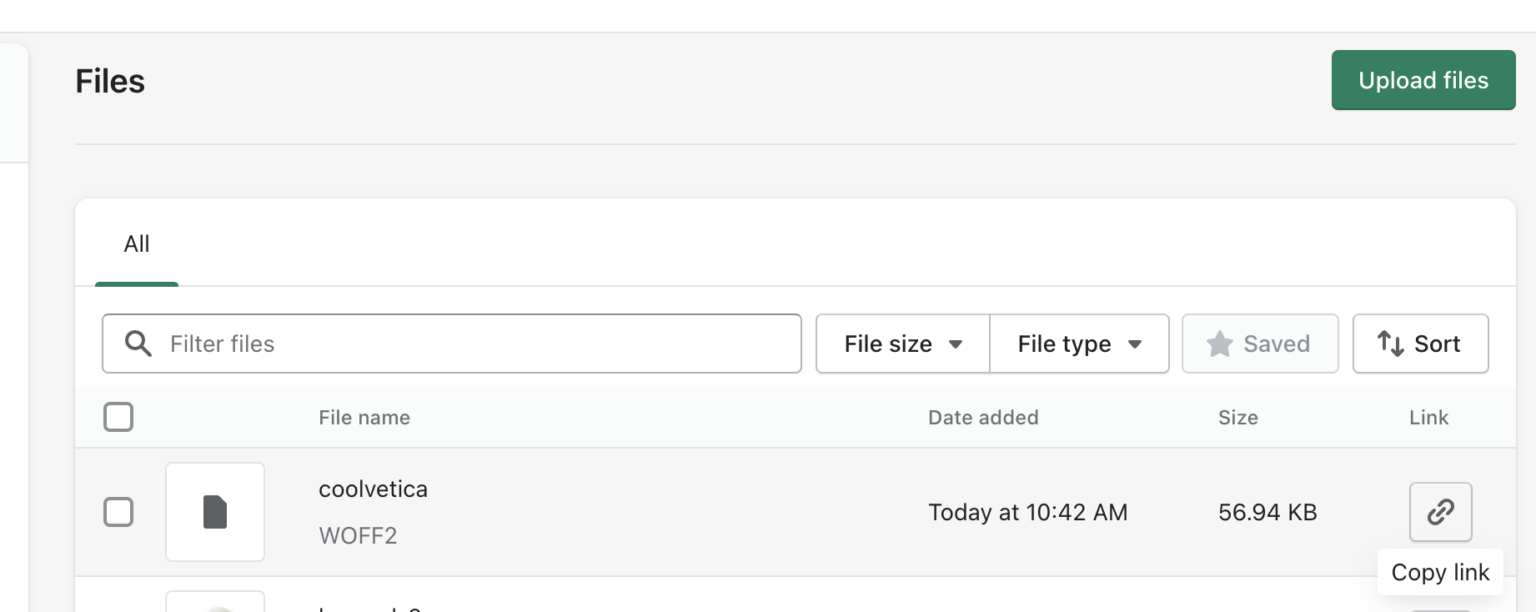The image size is (1536, 612).
Task: Click into the Filter files search field
Action: point(450,343)
